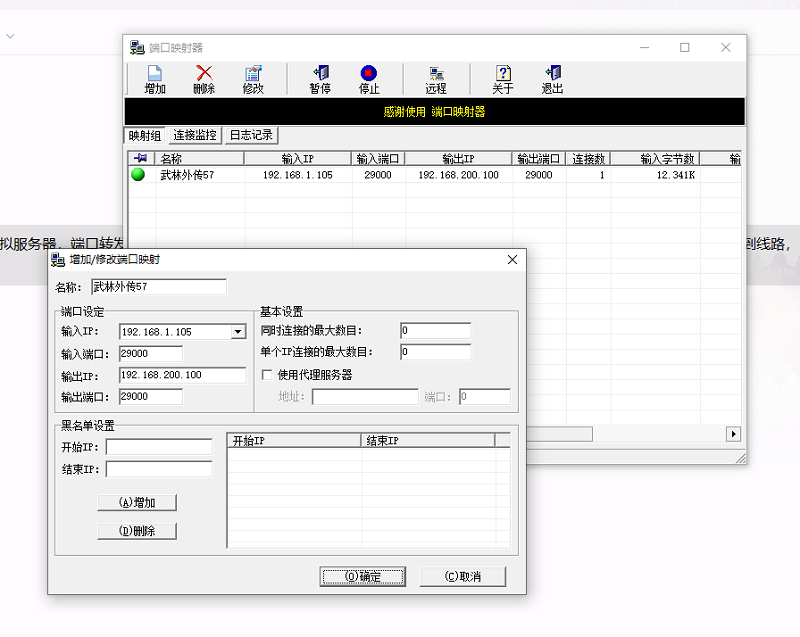
Task: Click the 输出端口 column header
Action: click(x=538, y=158)
